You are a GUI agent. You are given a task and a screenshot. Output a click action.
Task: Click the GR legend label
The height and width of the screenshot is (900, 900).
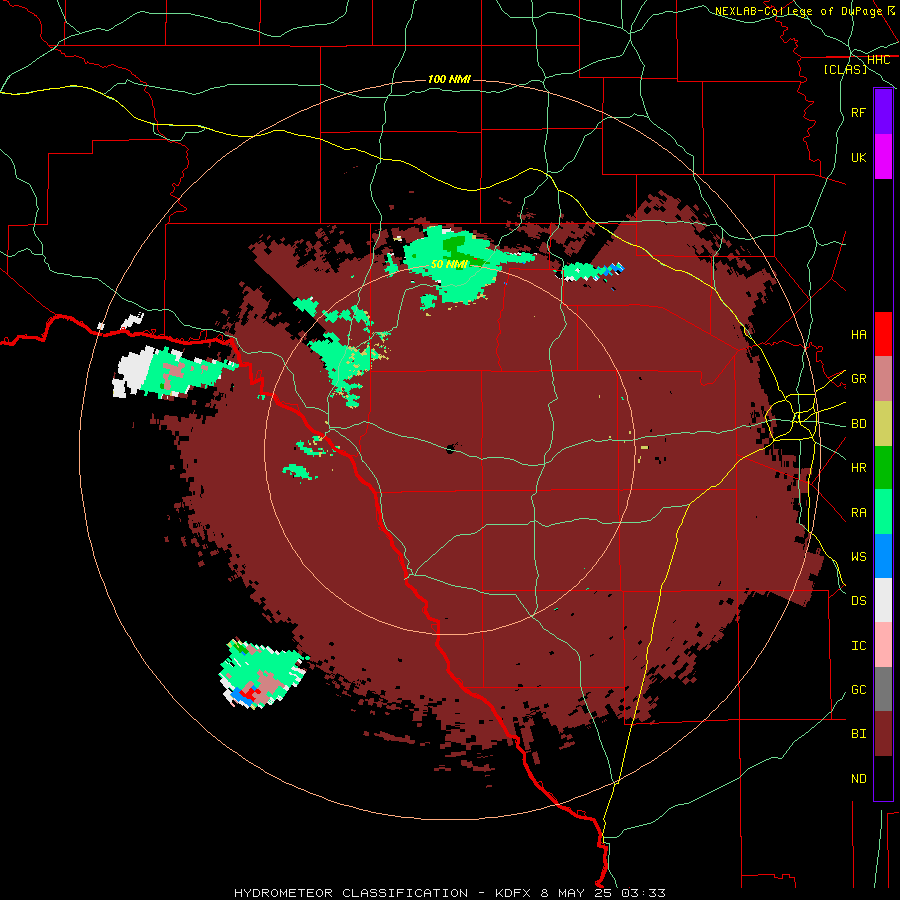point(859,378)
